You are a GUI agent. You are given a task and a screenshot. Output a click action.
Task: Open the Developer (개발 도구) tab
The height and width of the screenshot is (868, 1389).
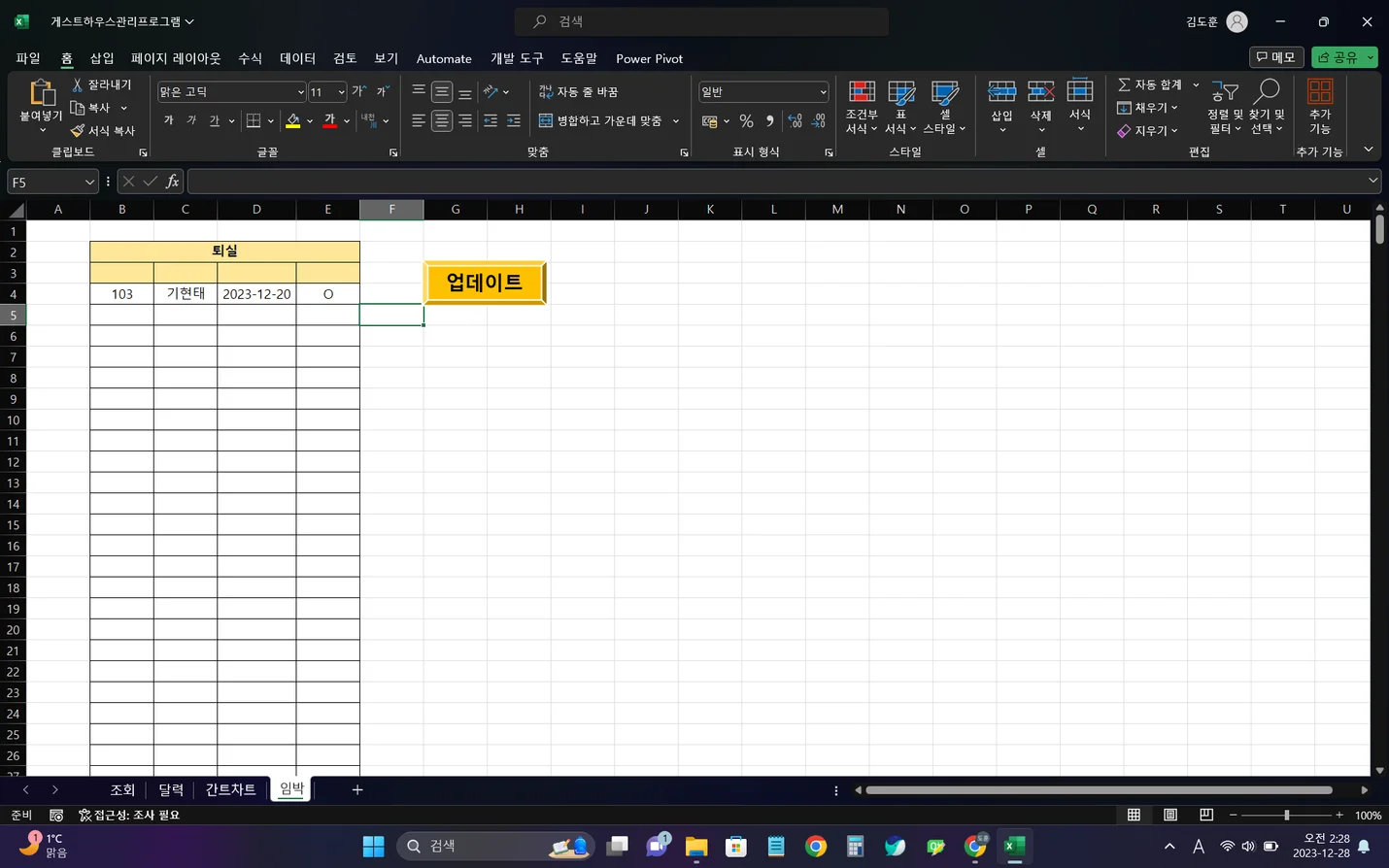click(x=517, y=58)
